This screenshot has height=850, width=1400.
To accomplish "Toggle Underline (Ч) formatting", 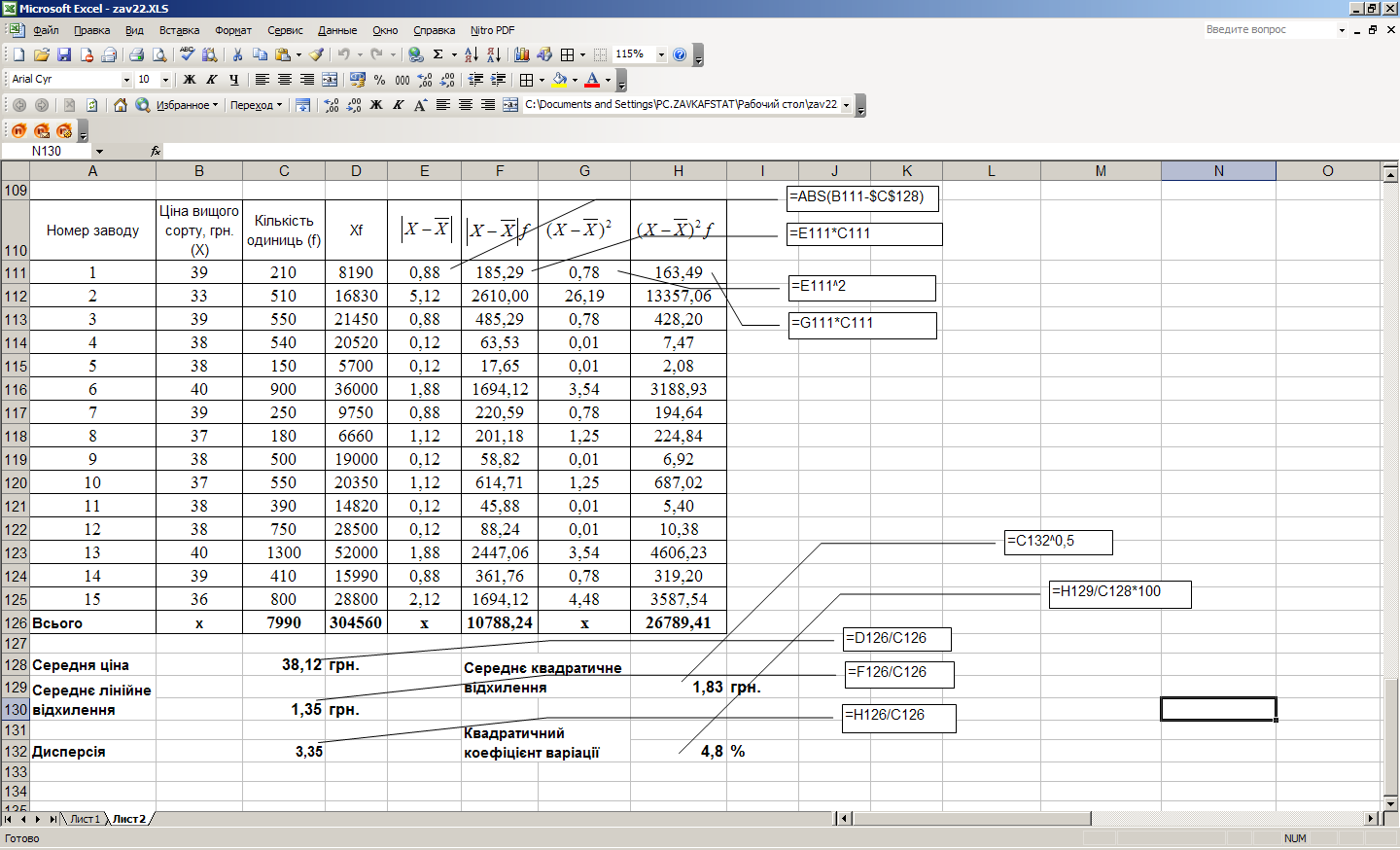I will click(234, 80).
